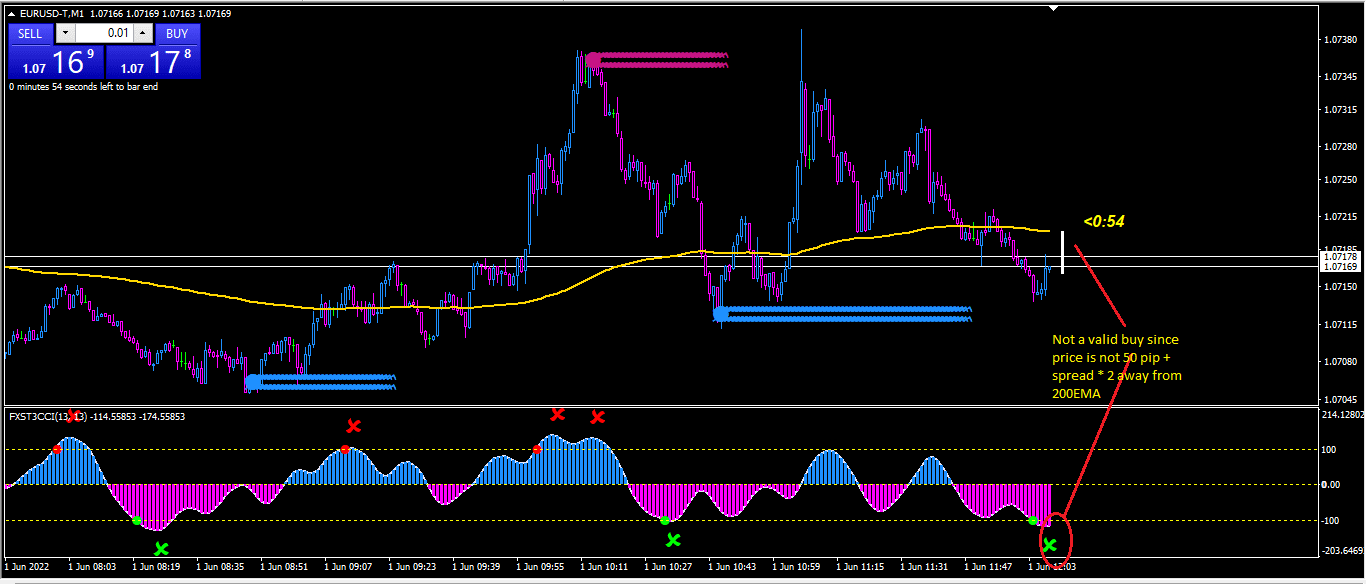Select the blue support dot near 08:35
The height and width of the screenshot is (584, 1366).
pos(253,382)
